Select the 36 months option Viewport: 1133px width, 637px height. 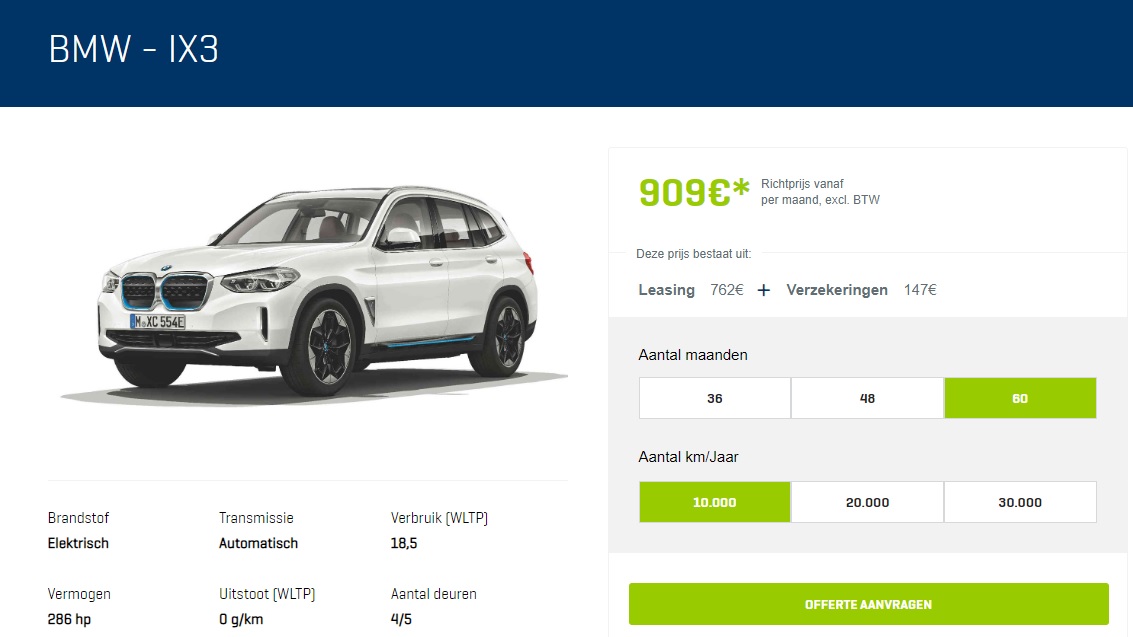[715, 398]
